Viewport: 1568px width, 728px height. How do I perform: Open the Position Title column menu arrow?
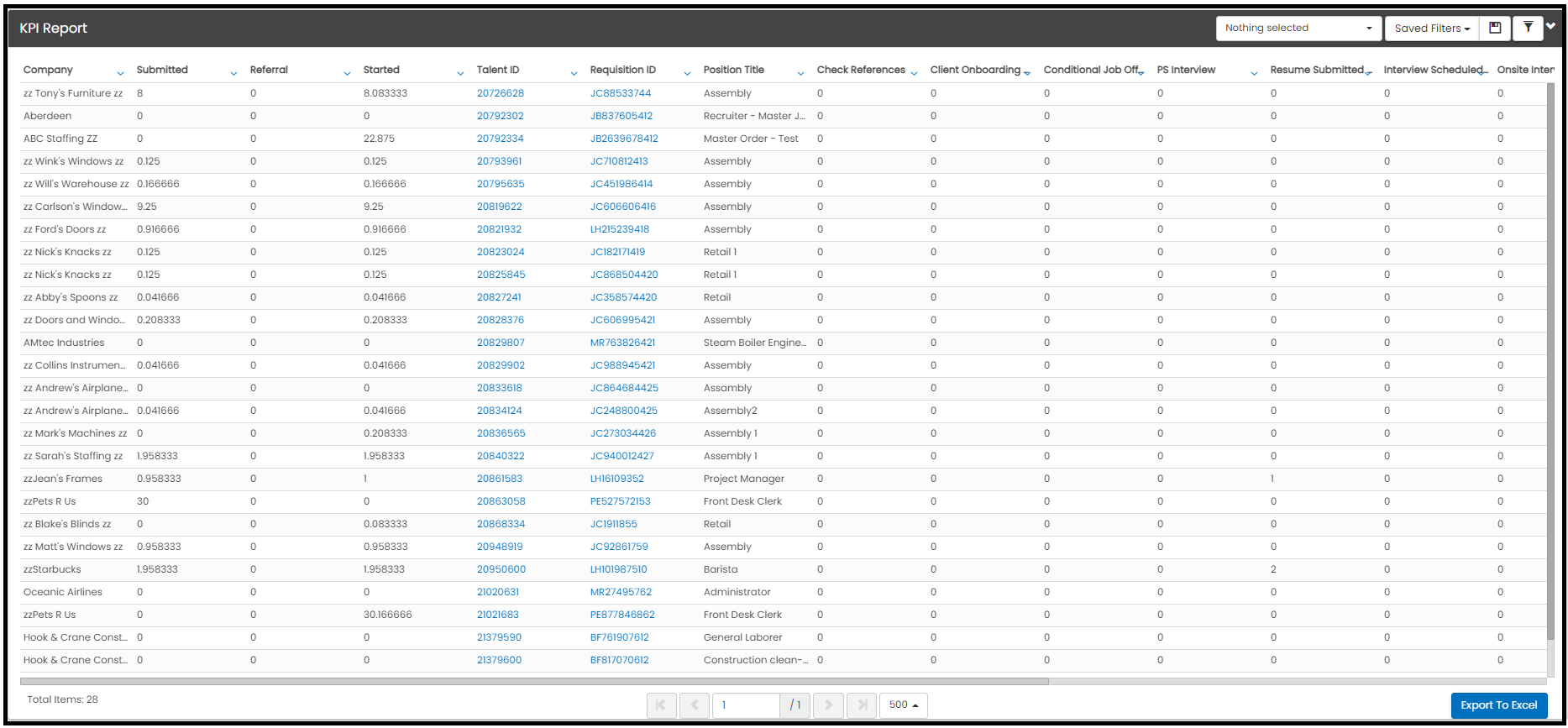coord(800,73)
